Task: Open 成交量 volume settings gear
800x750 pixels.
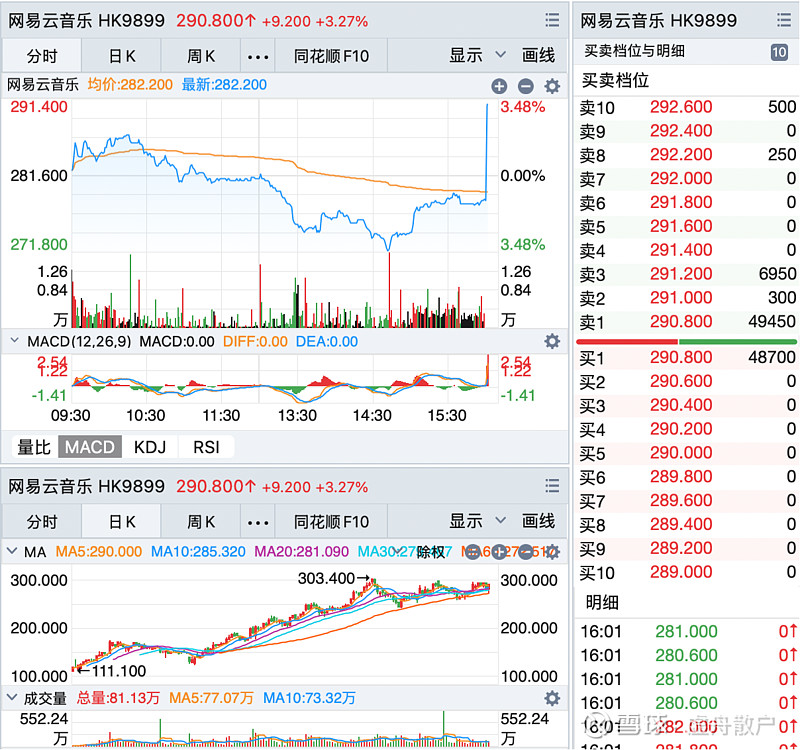Action: coord(552,698)
